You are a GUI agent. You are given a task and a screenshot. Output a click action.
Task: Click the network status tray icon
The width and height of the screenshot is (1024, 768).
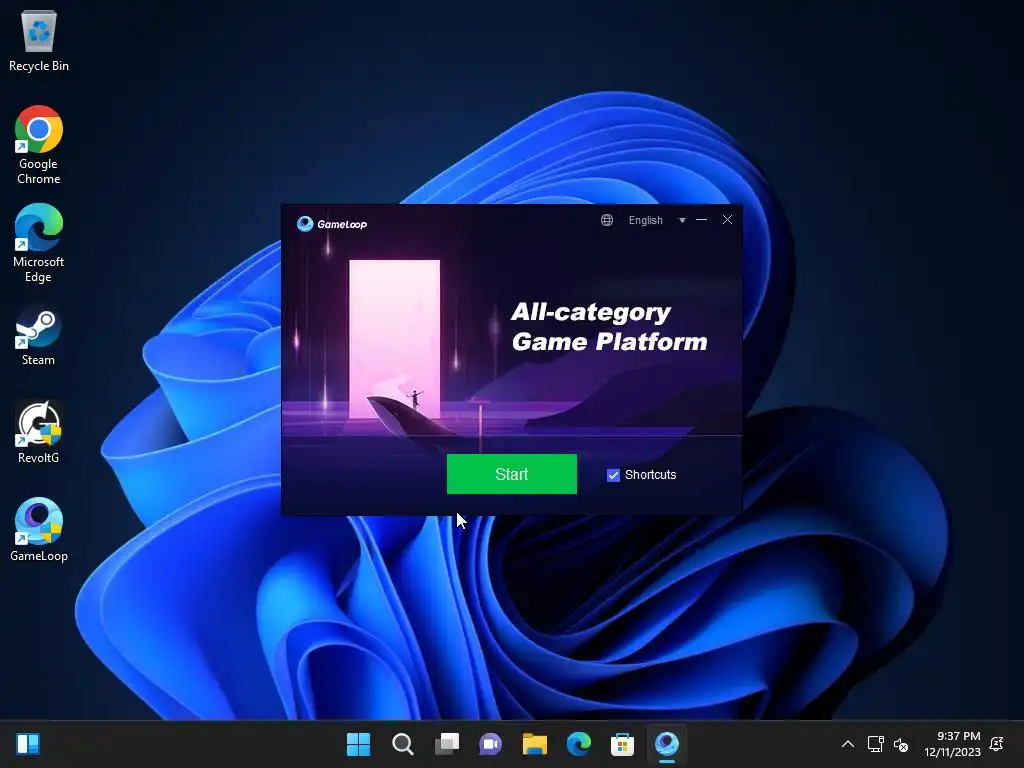coord(875,744)
